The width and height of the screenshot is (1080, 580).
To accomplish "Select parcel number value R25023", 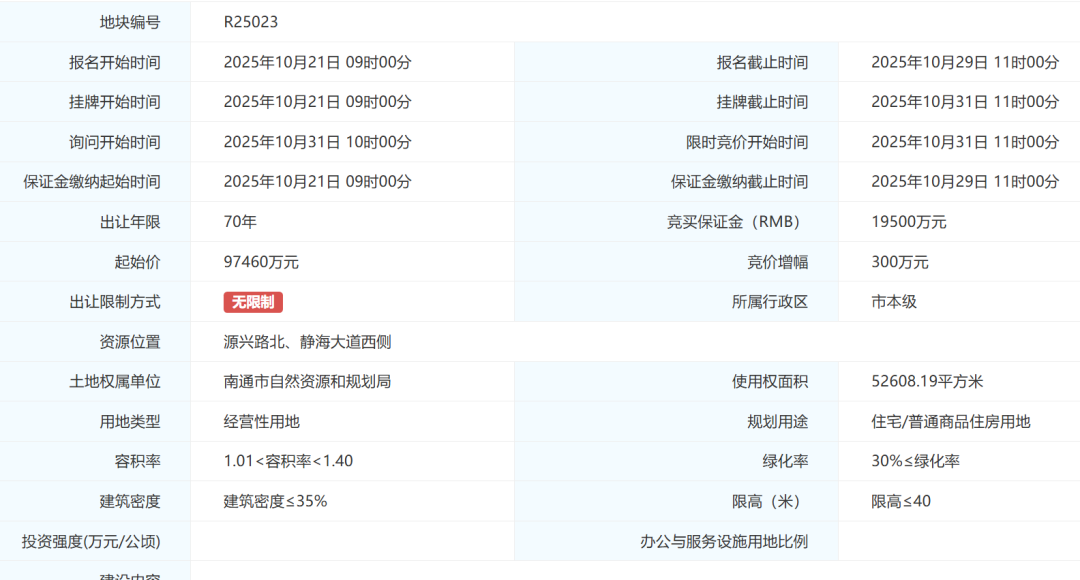I will pyautogui.click(x=251, y=22).
